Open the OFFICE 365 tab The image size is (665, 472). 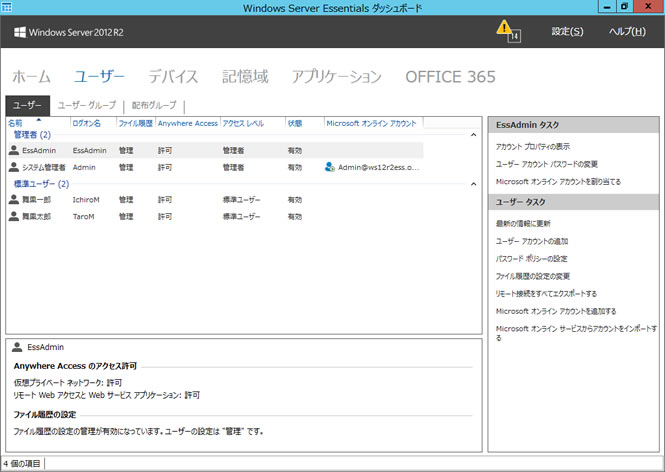(450, 77)
